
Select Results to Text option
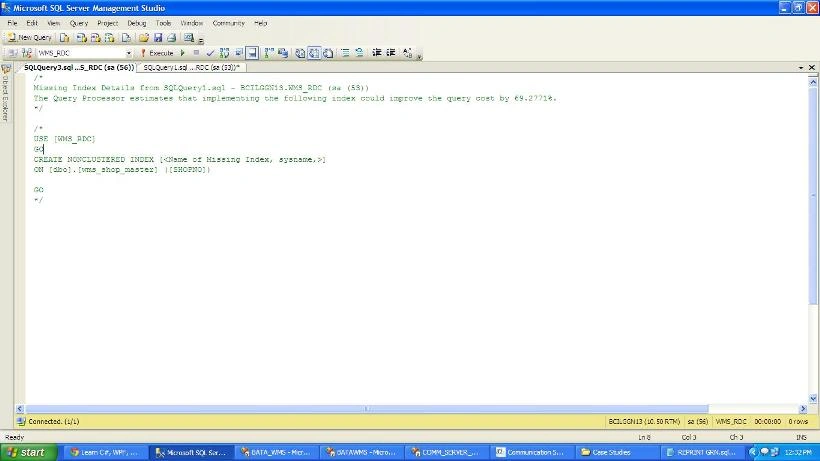point(300,53)
